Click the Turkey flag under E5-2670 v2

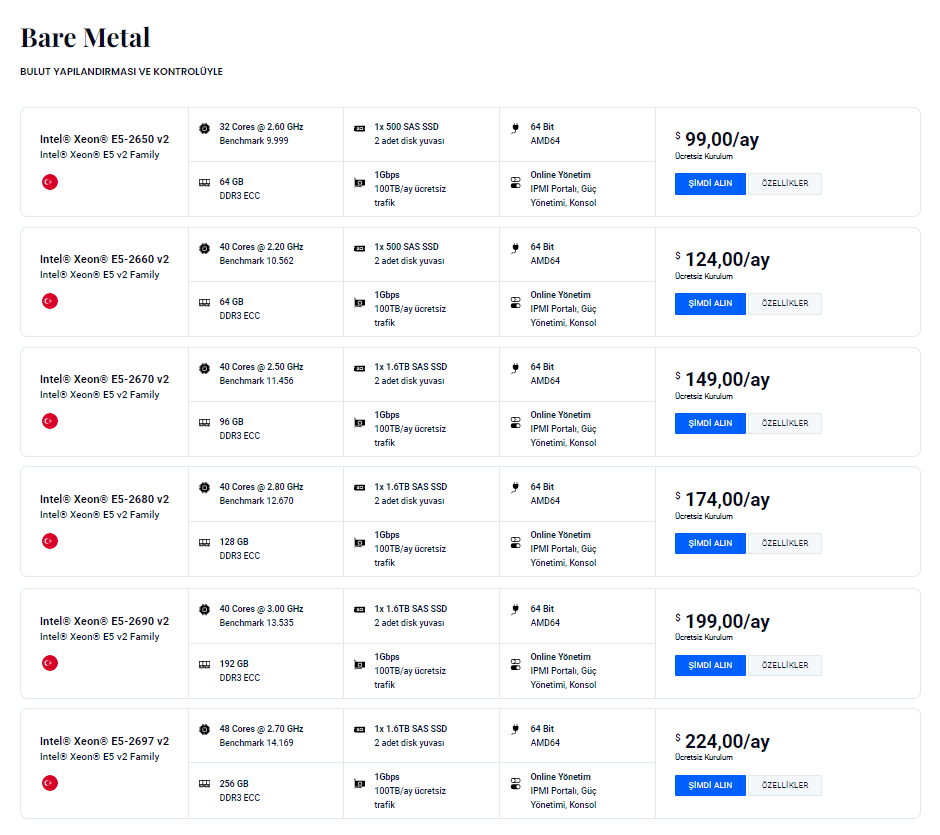point(50,421)
